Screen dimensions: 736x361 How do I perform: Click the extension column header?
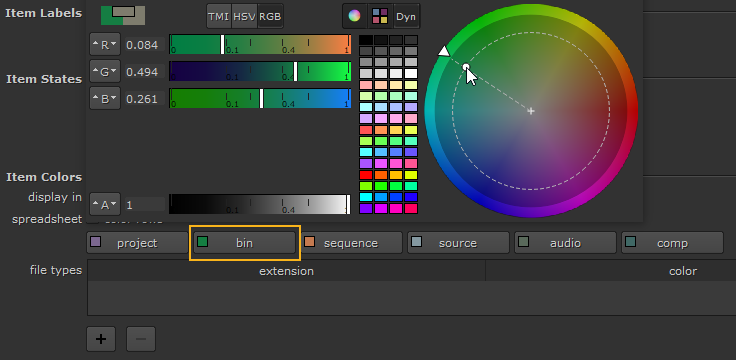[286, 271]
